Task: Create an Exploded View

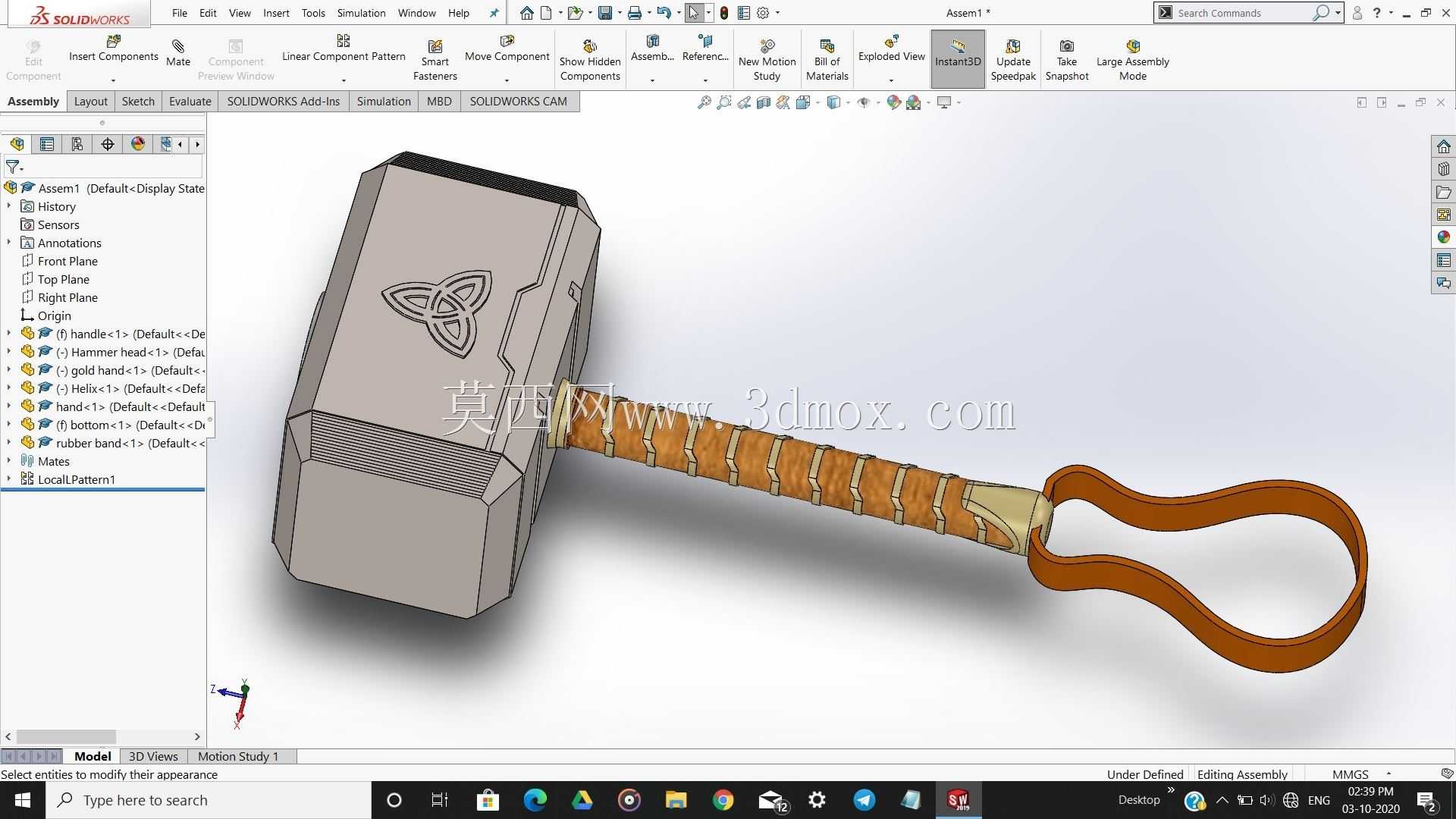Action: [891, 49]
